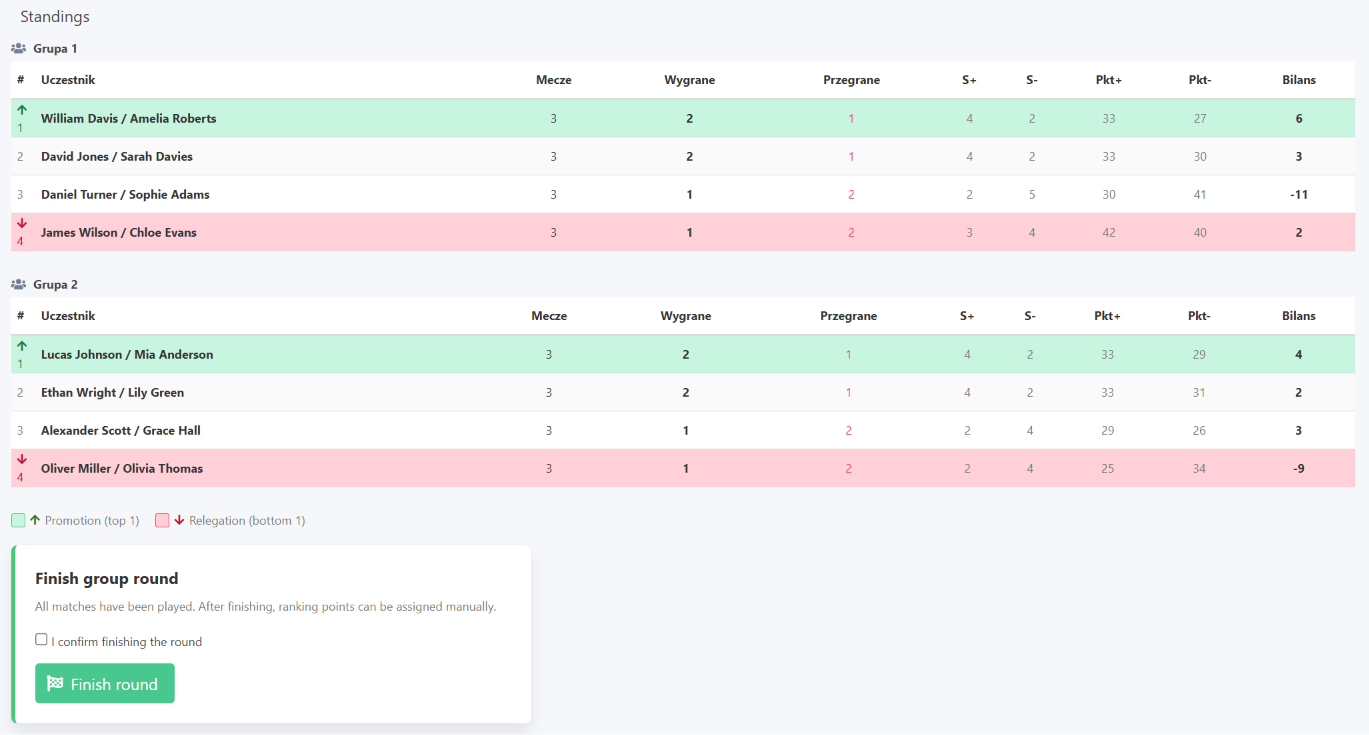The image size is (1369, 735).
Task: Click green promotion arrow beside William Davis
Action: (x=22, y=110)
